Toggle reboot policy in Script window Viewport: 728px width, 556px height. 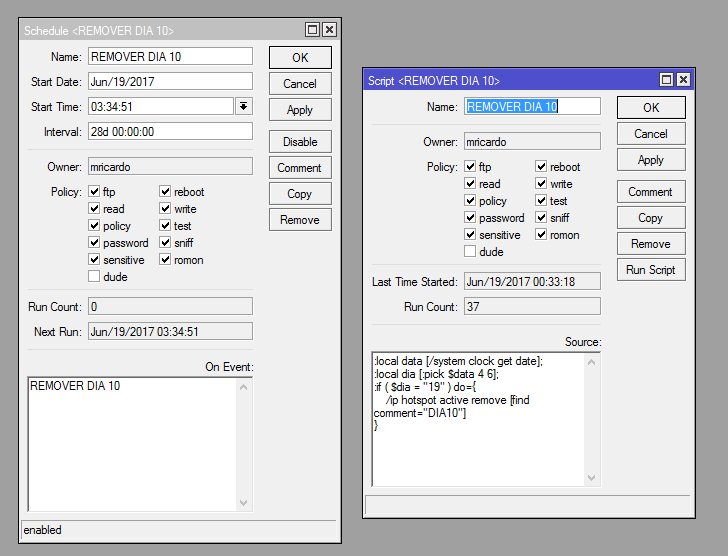[541, 166]
